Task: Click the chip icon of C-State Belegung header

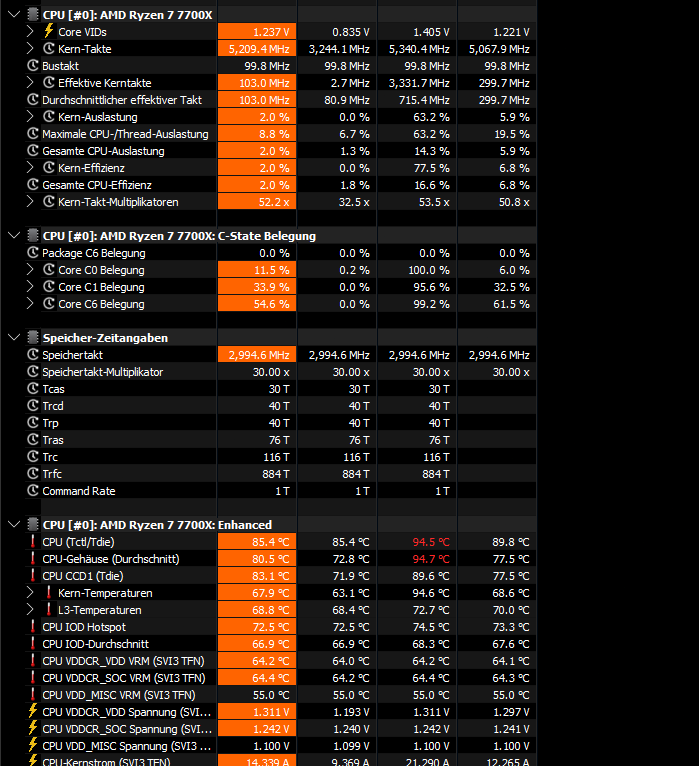Action: (x=33, y=235)
